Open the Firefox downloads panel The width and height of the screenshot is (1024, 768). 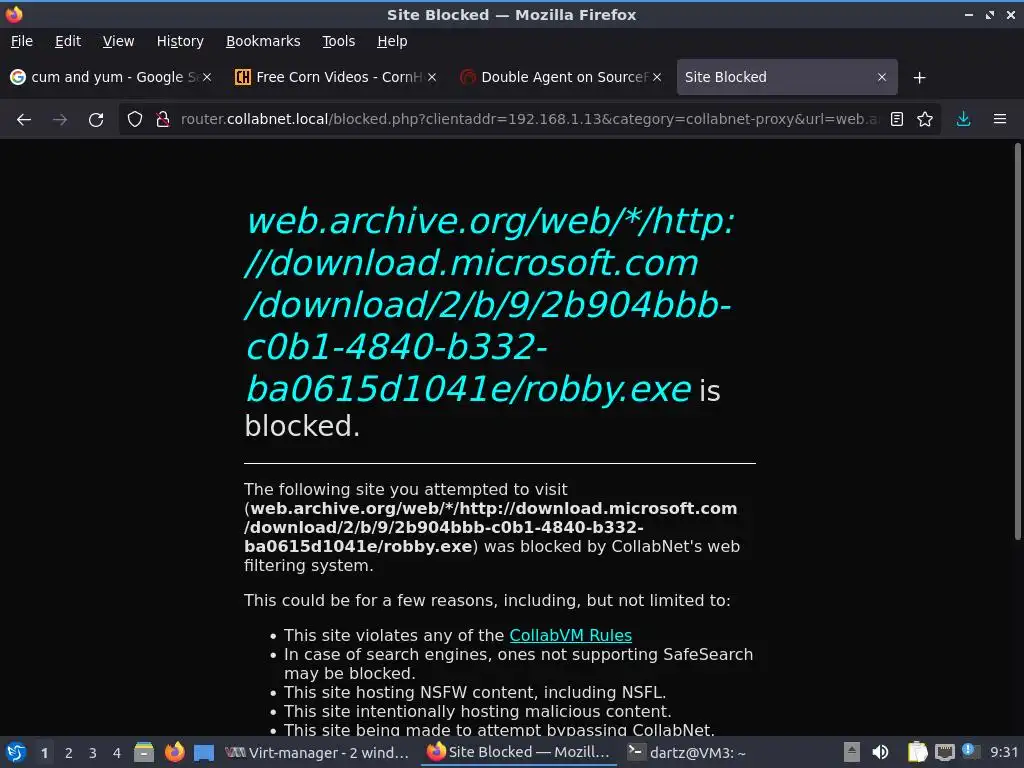click(963, 120)
